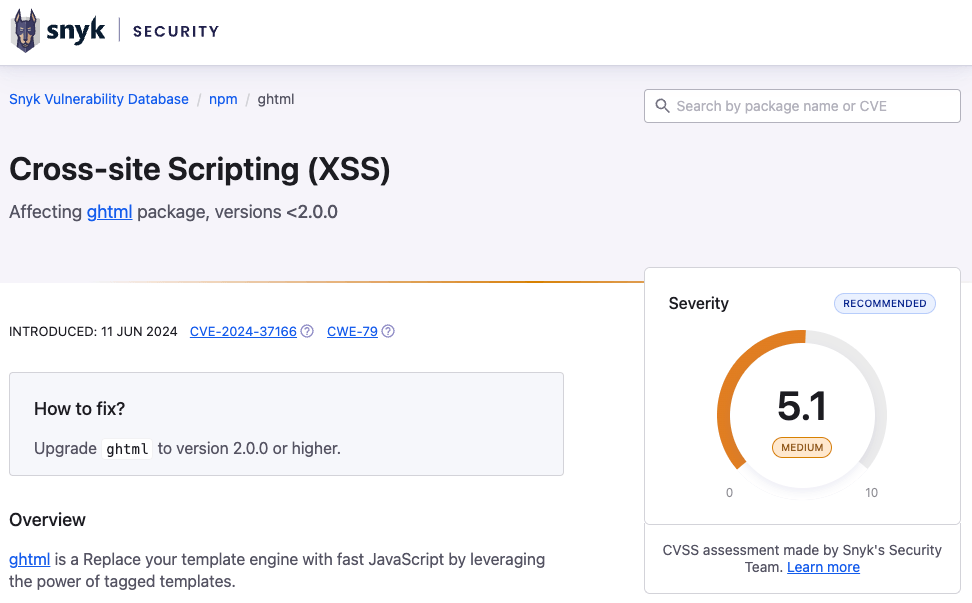This screenshot has width=972, height=603.
Task: Click the RECOMMENDED badge
Action: [x=885, y=303]
